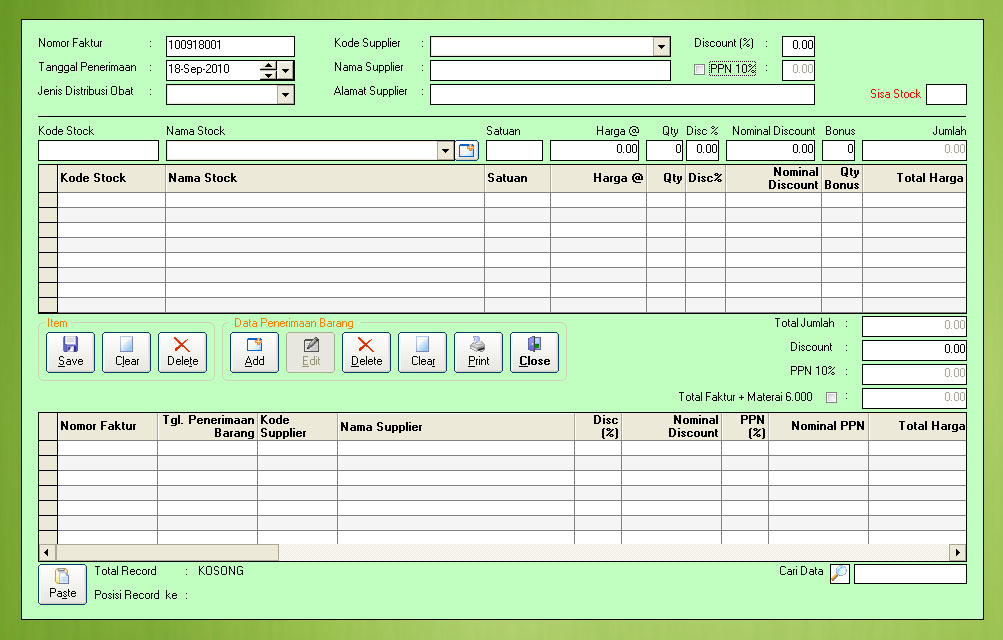Click the Clear button in Item group
This screenshot has height=640, width=1003.
coord(127,352)
